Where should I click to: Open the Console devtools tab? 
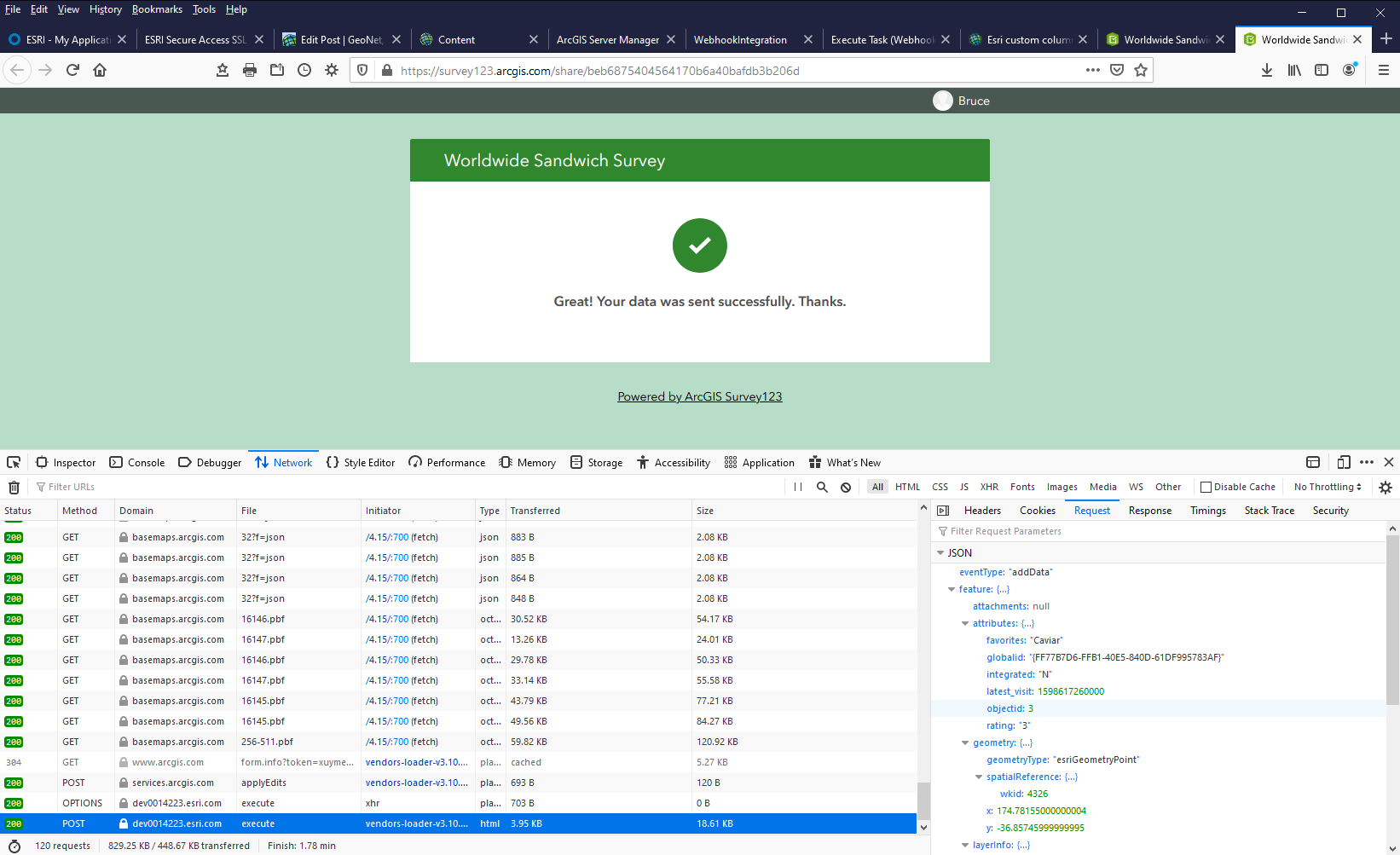click(137, 462)
